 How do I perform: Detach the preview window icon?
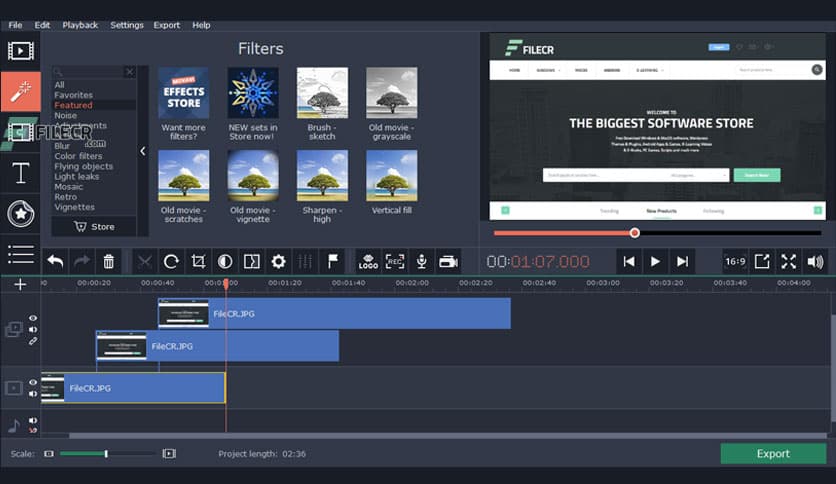762,261
